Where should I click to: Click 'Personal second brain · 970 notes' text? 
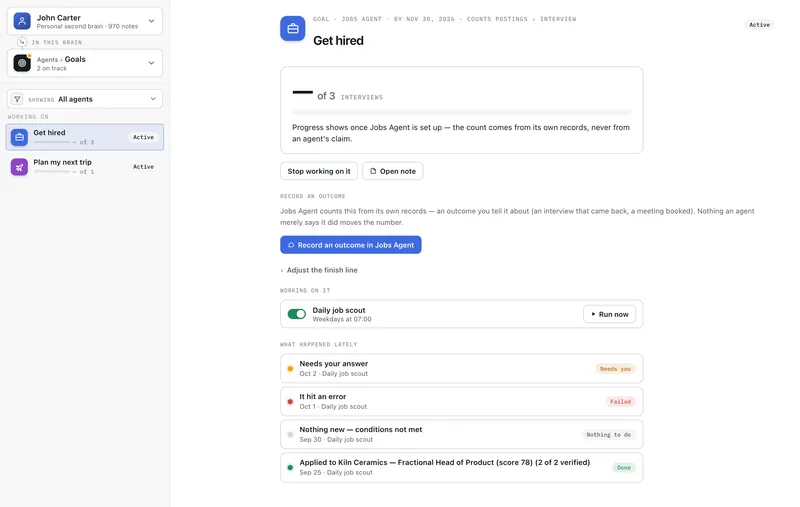[87, 27]
